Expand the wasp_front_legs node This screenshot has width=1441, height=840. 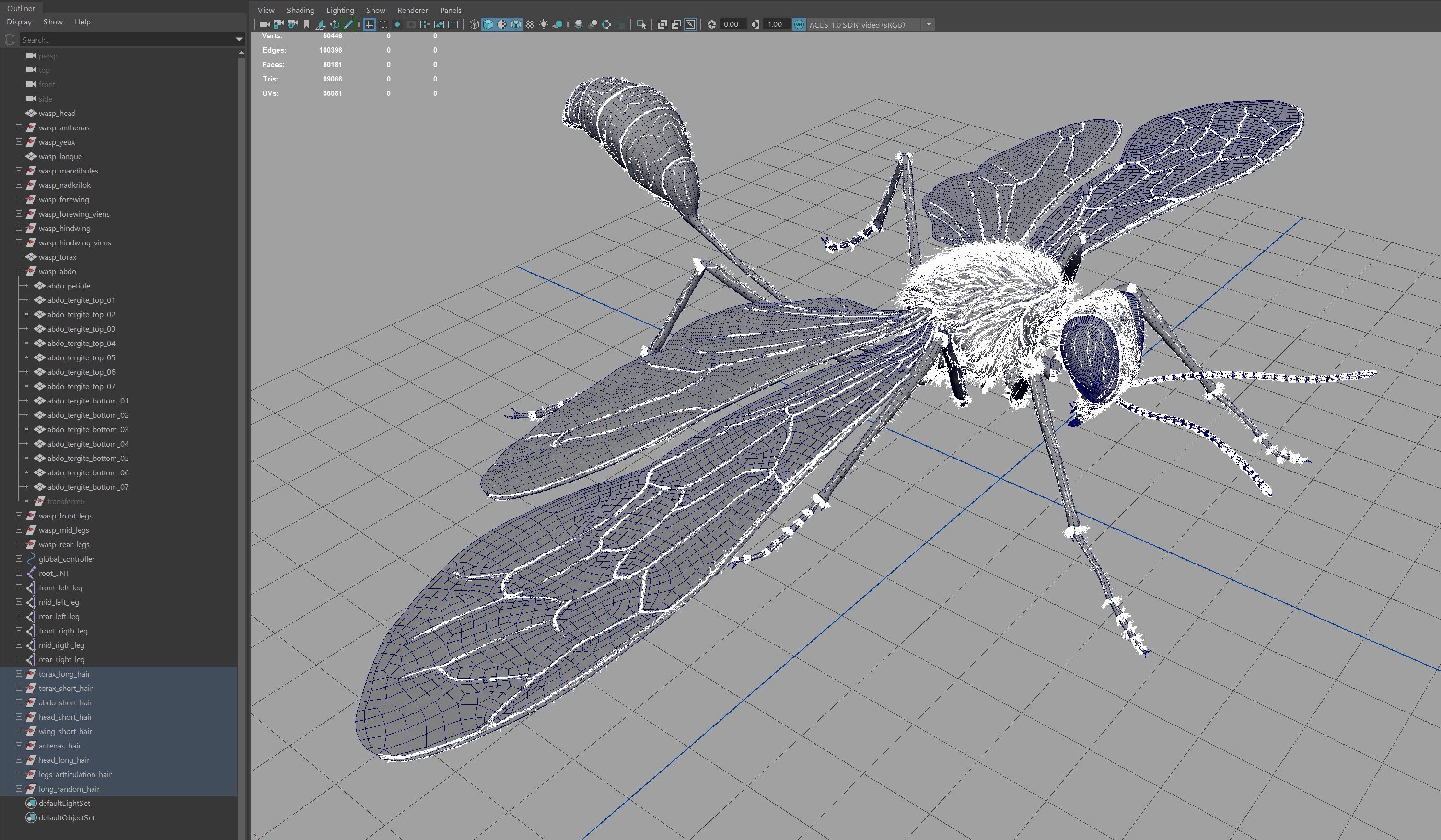pos(19,516)
